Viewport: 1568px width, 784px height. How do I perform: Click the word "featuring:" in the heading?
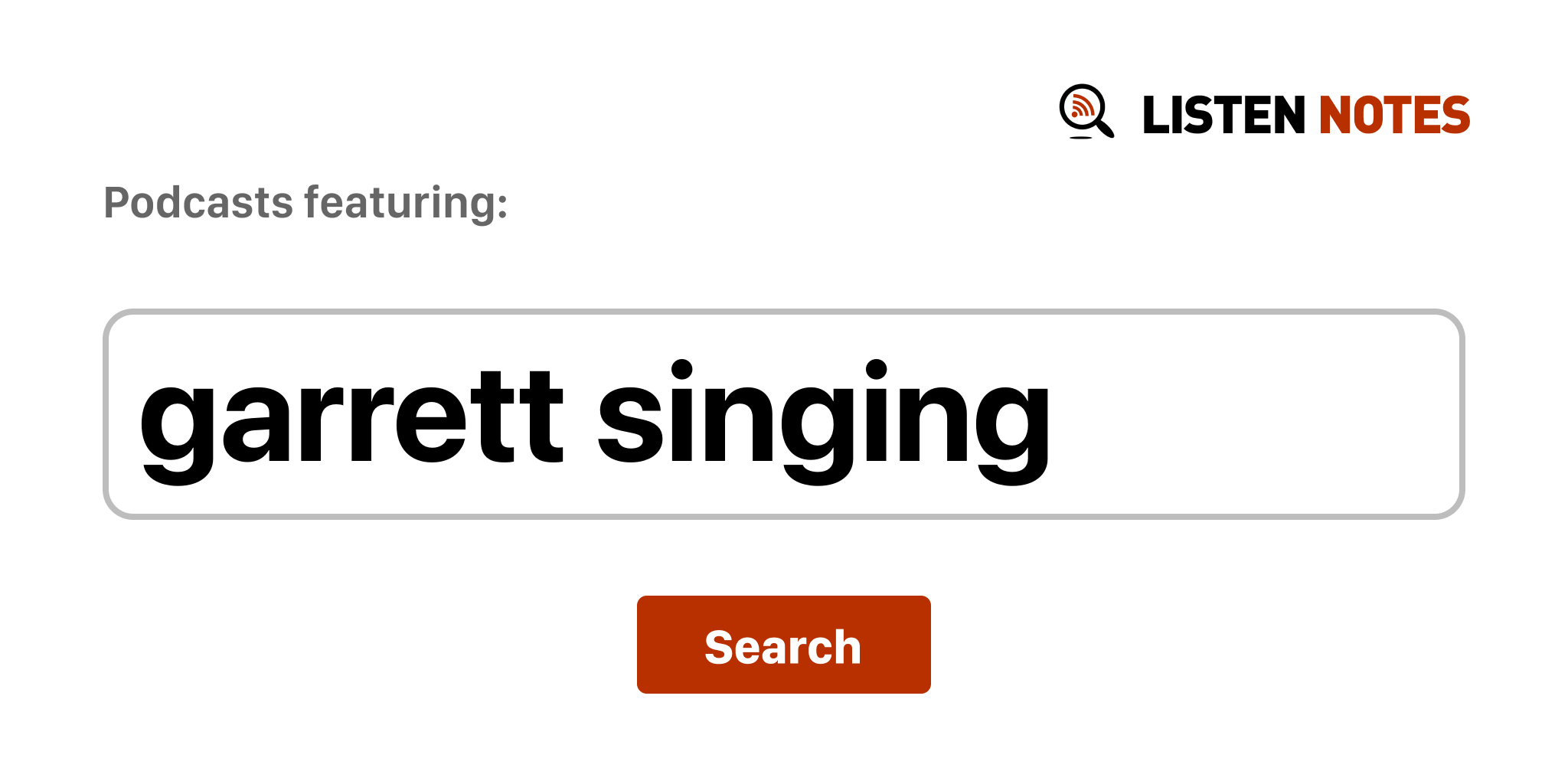point(406,203)
